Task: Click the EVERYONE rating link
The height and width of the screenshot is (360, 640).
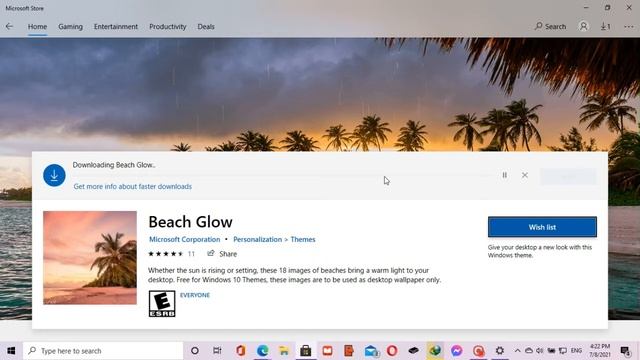Action: click(195, 295)
